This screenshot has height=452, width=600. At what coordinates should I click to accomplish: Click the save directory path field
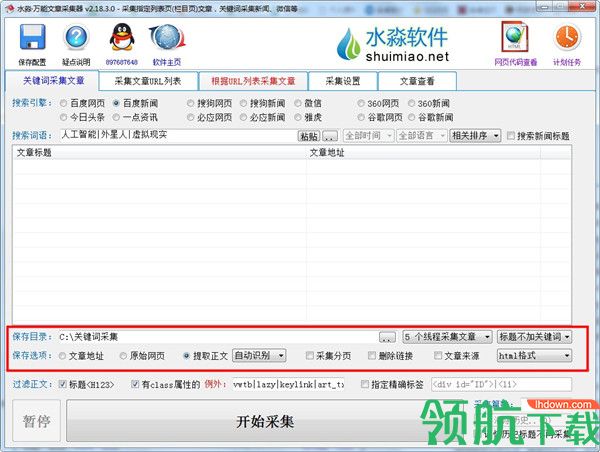click(x=217, y=337)
